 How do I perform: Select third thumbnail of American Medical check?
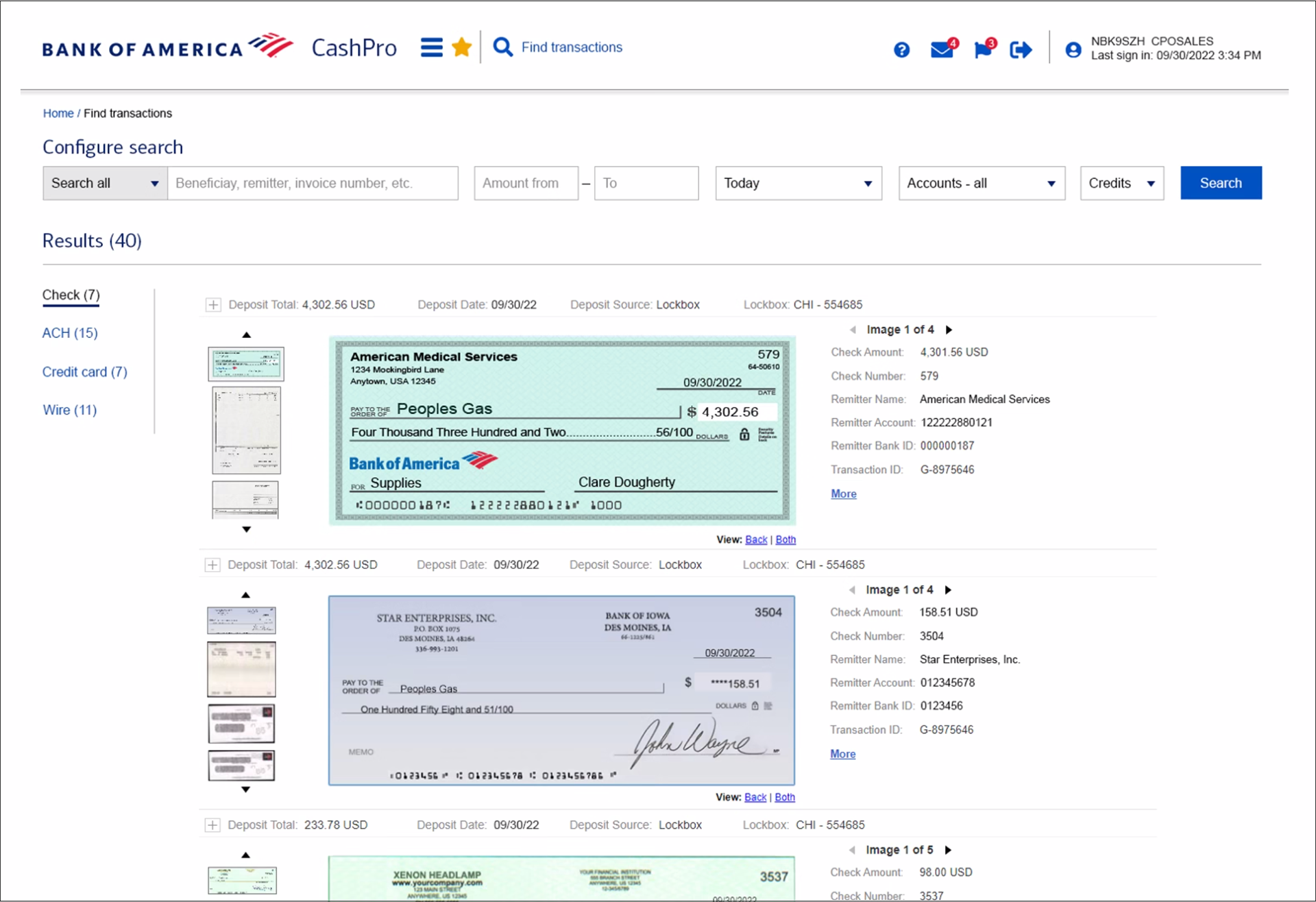point(245,500)
